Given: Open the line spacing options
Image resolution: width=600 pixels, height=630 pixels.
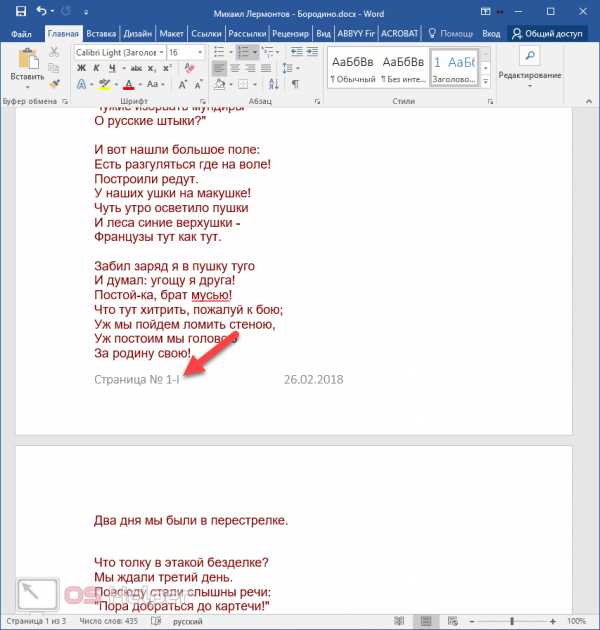Looking at the screenshot, I should (288, 68).
